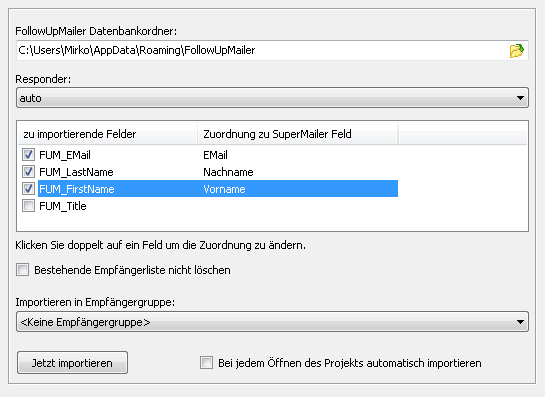This screenshot has width=545, height=397.
Task: Uncheck the FUM_FirstName field checkbox
Action: [28, 188]
